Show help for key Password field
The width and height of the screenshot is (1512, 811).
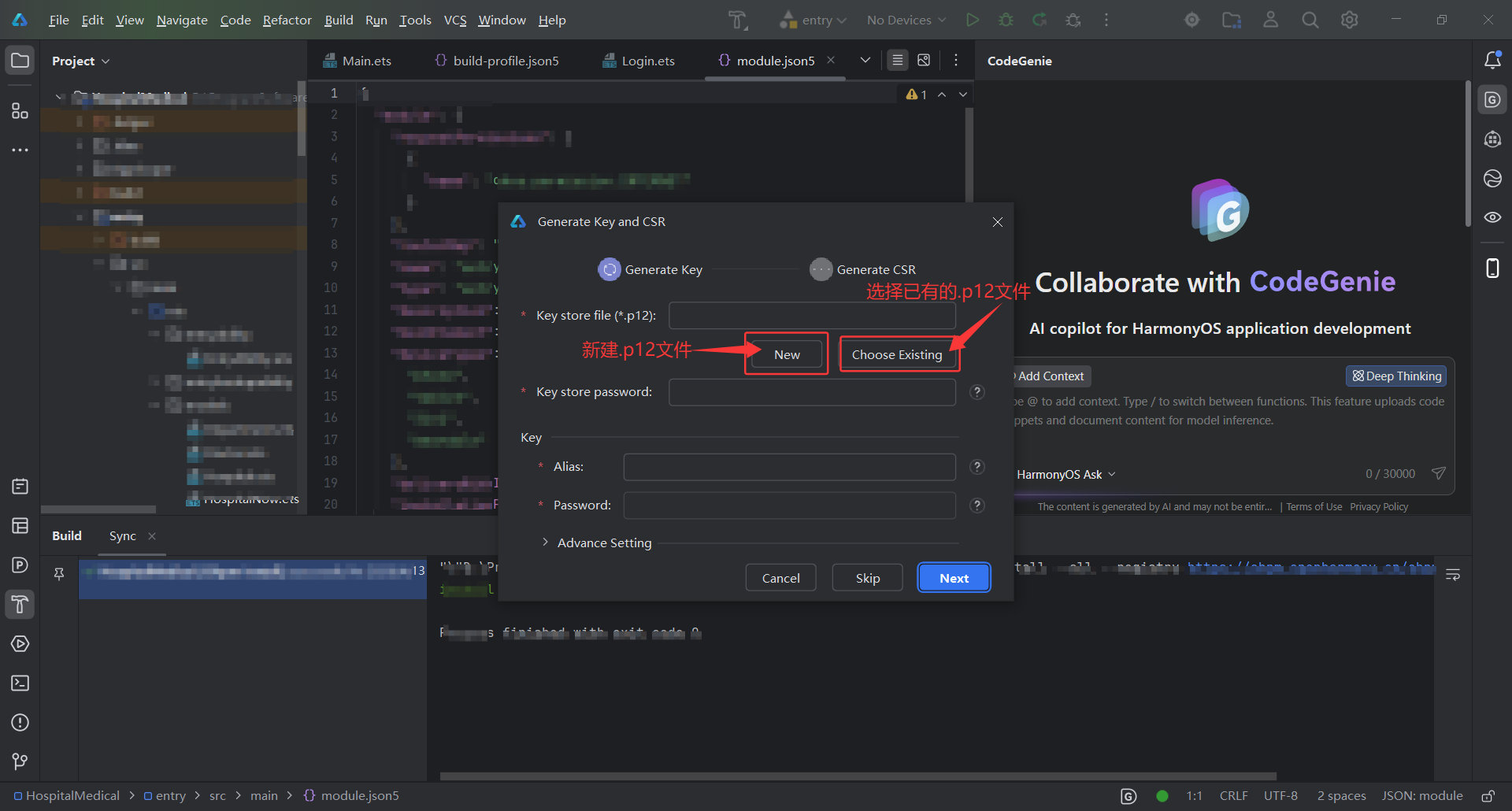[x=977, y=505]
